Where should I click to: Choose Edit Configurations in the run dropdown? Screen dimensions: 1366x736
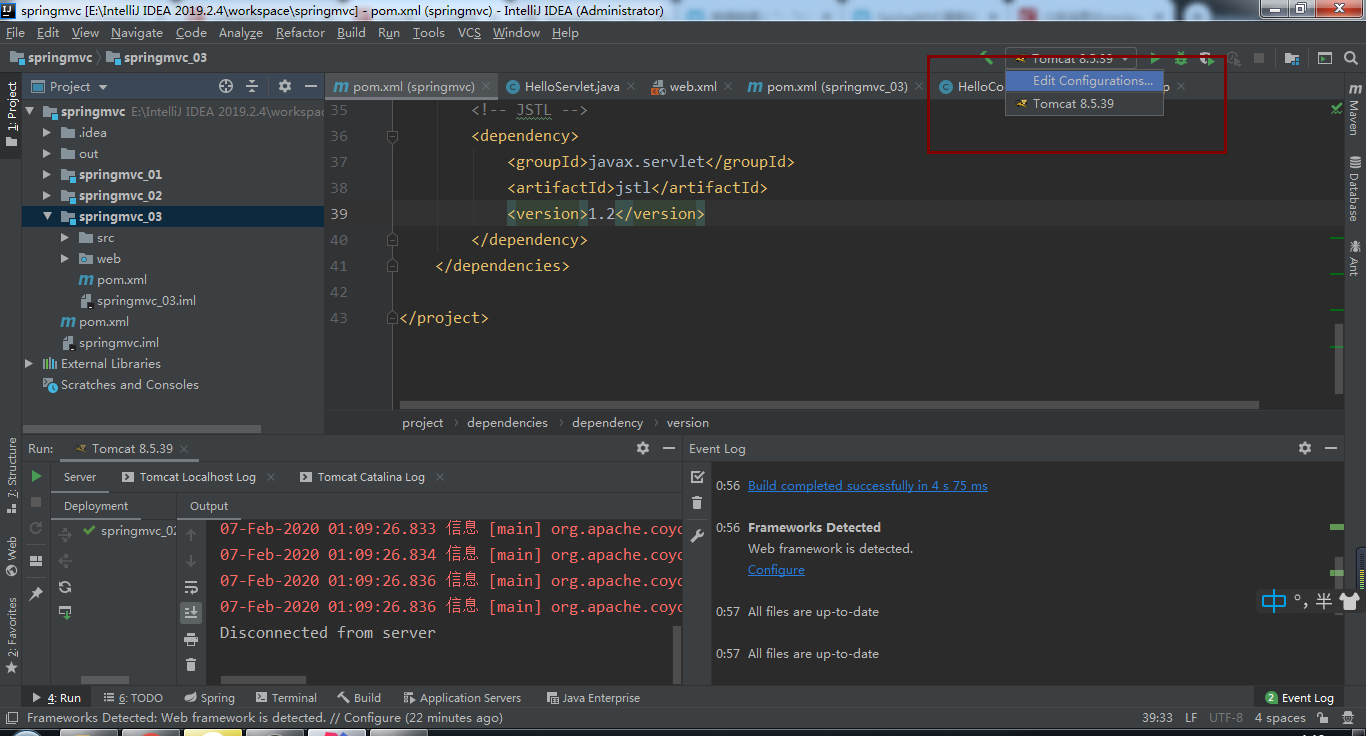(1084, 81)
